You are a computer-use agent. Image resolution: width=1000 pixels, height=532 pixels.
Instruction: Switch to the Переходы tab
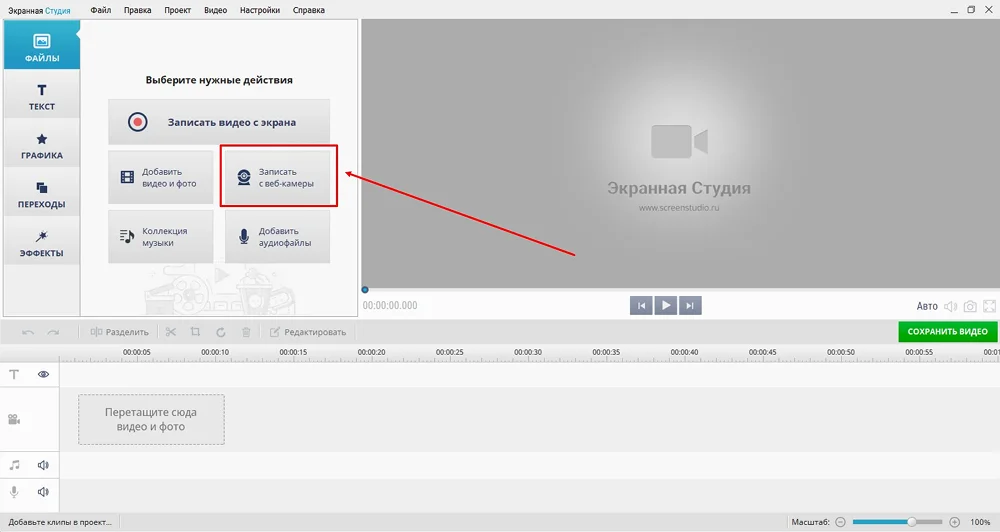[x=42, y=194]
